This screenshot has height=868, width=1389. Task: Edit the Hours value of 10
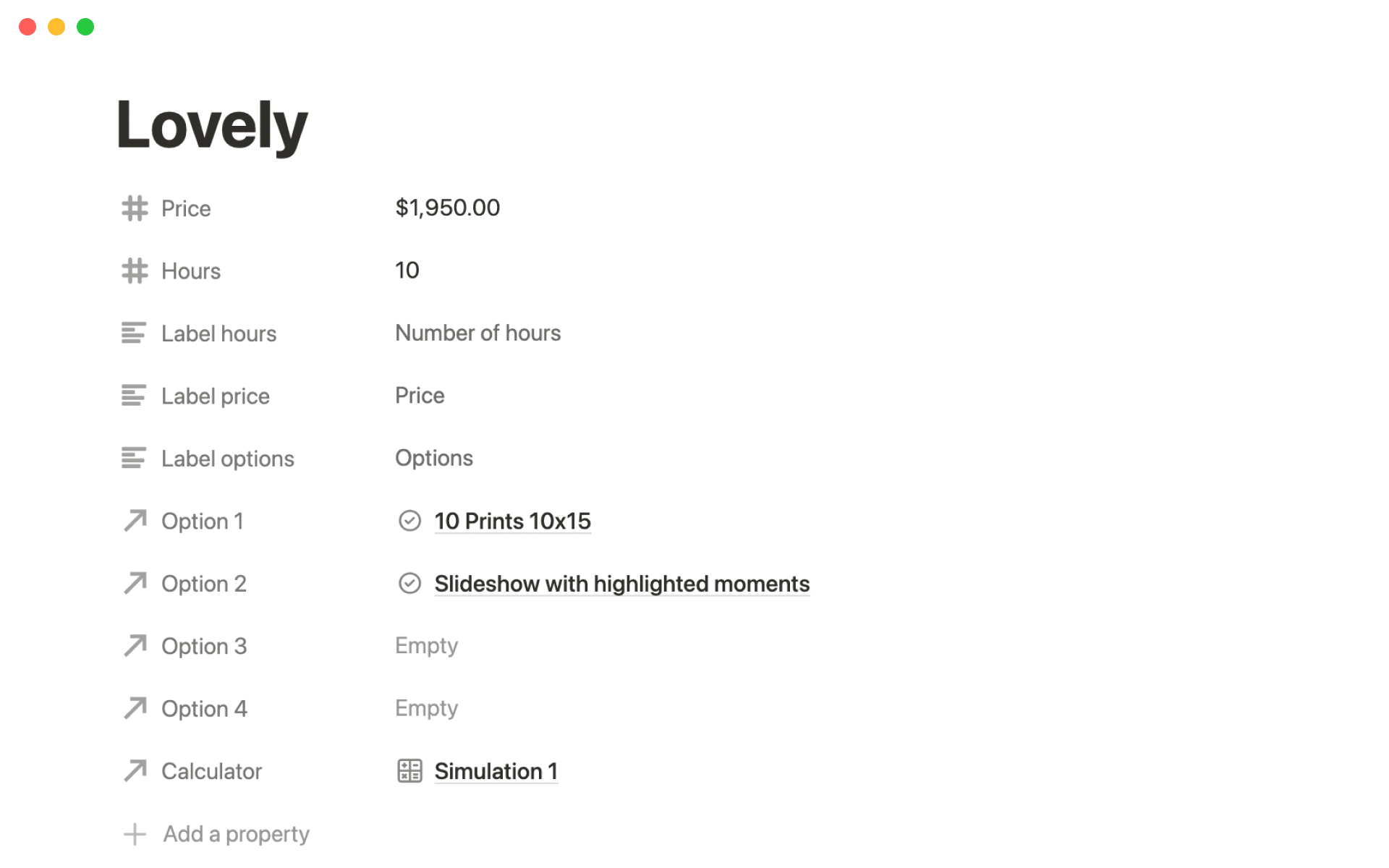pos(407,271)
